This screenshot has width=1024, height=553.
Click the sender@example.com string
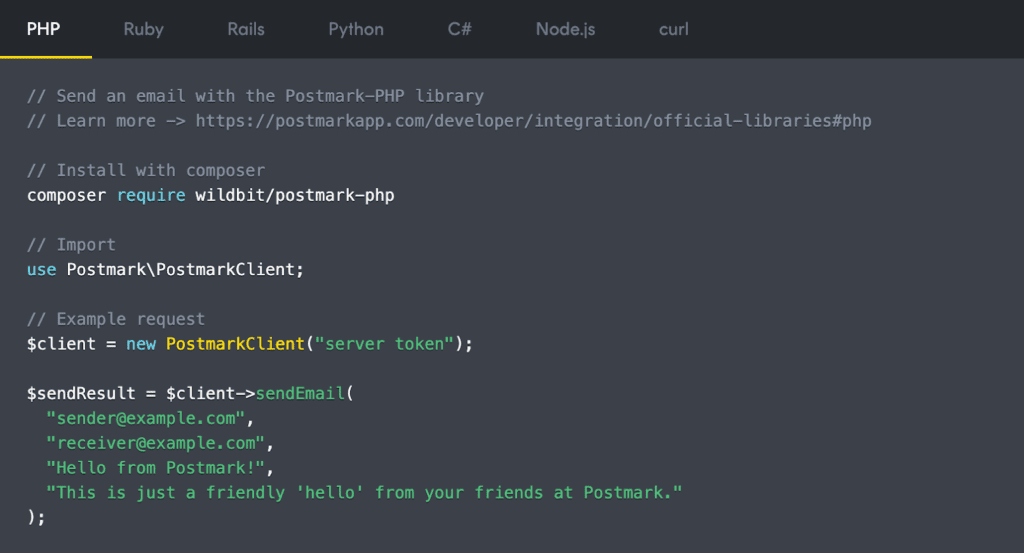pyautogui.click(x=150, y=418)
